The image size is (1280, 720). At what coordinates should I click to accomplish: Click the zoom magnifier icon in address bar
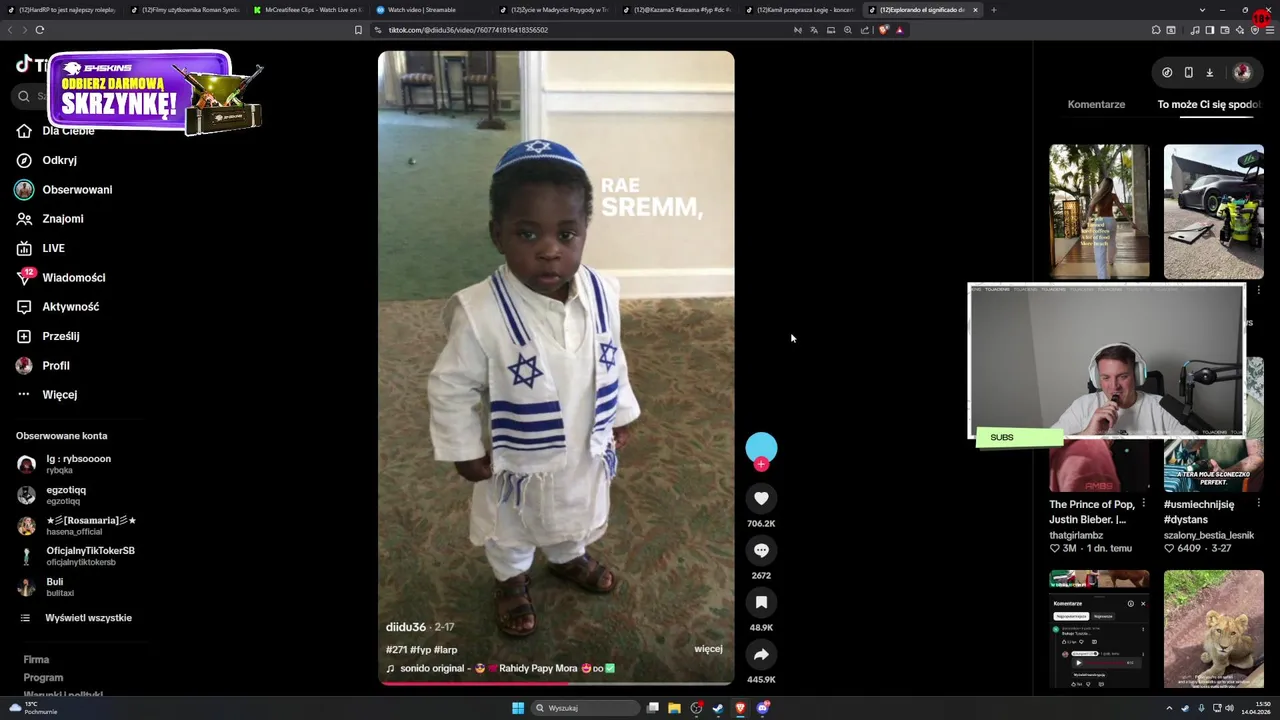[x=848, y=30]
